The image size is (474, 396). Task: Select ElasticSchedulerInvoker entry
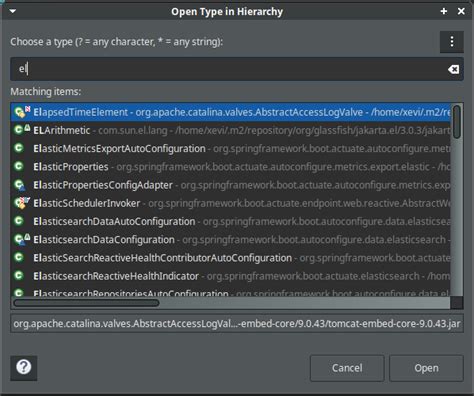[231, 203]
